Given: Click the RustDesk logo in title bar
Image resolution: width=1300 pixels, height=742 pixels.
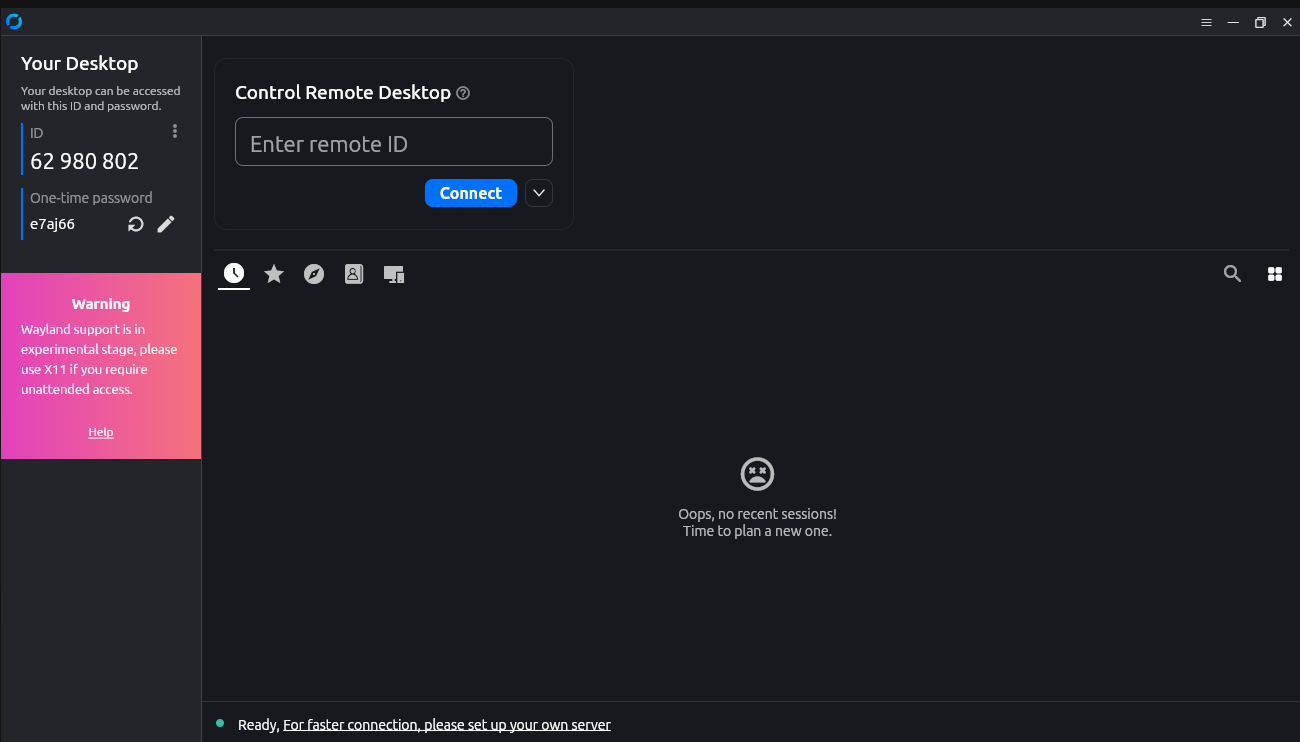Looking at the screenshot, I should coord(14,22).
